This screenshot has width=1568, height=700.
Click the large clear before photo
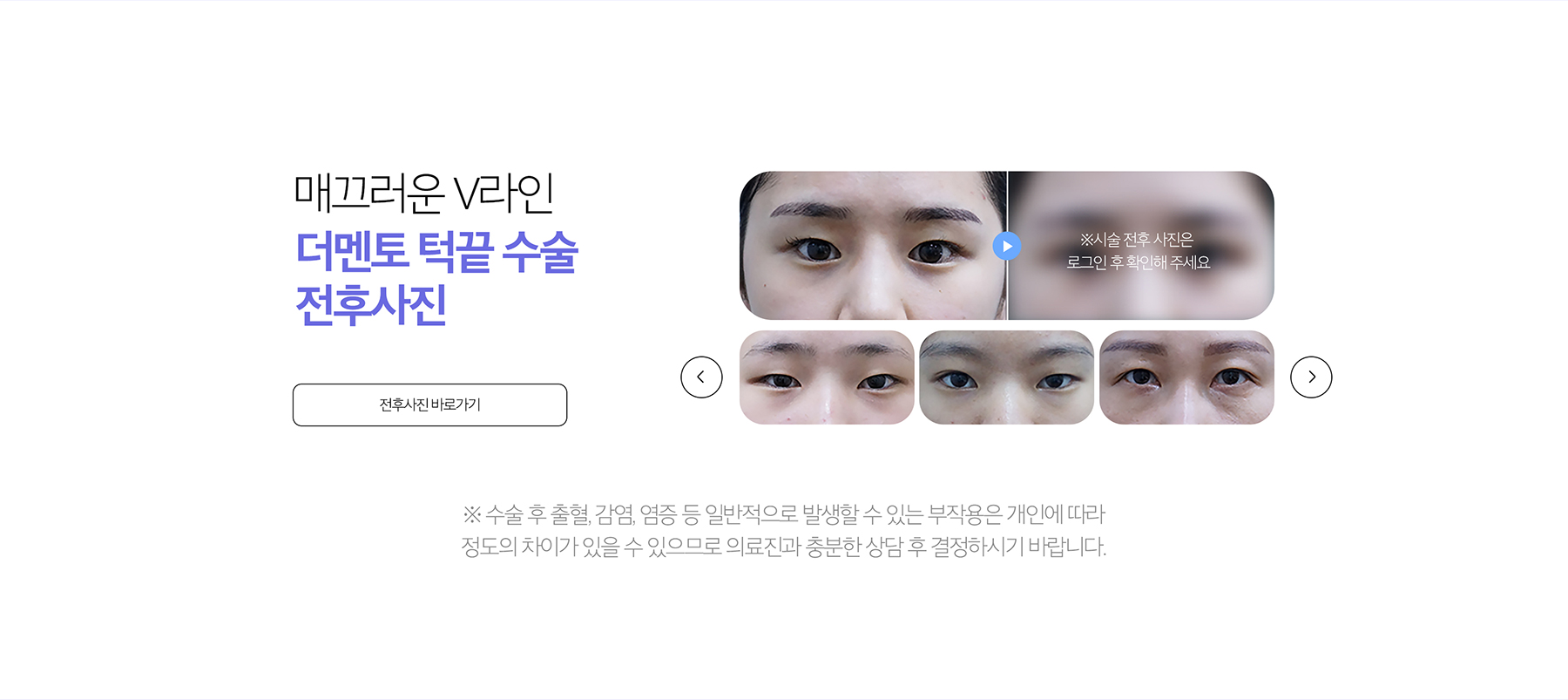(873, 246)
